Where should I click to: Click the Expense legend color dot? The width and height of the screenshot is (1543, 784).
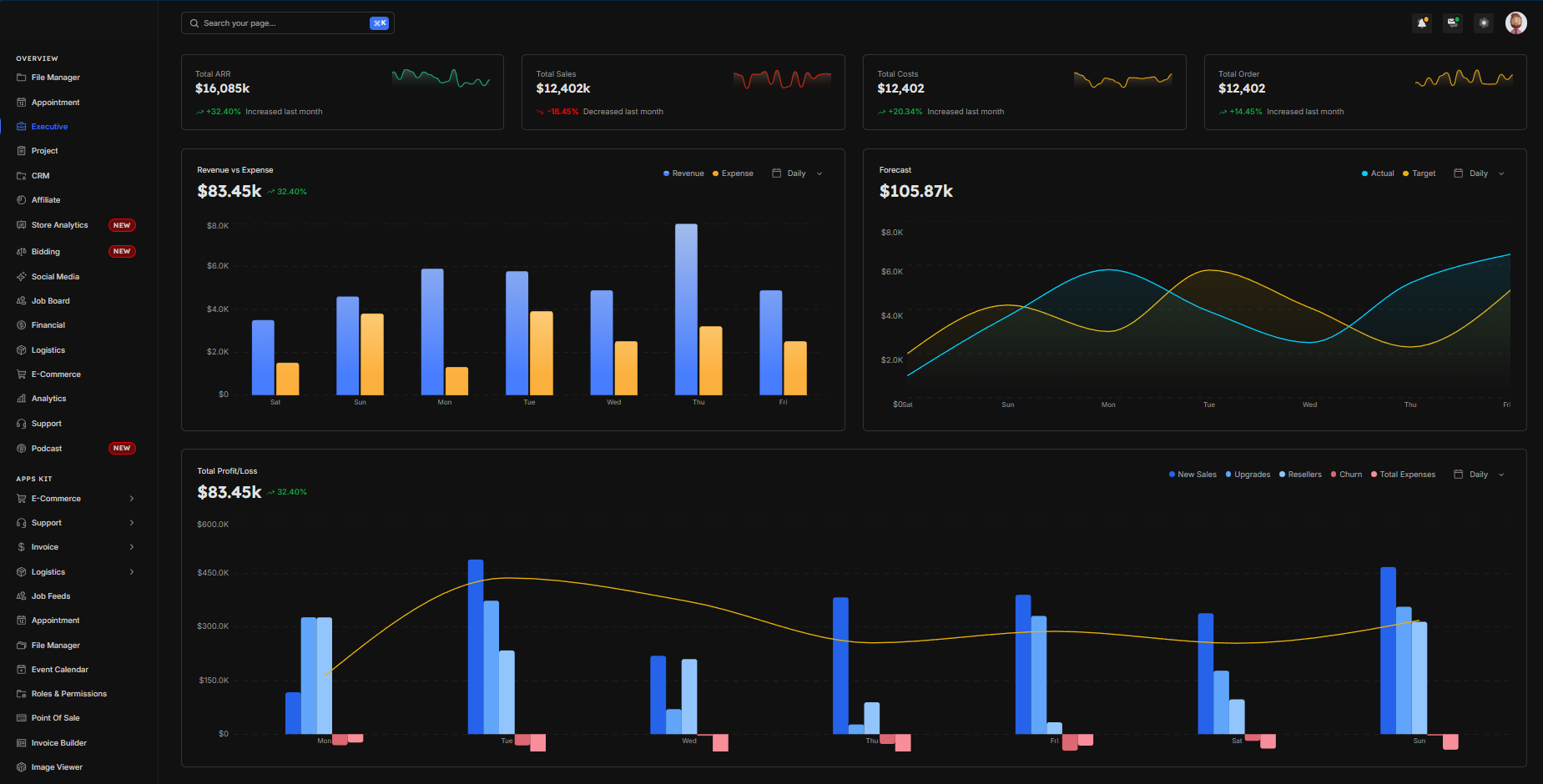click(715, 173)
